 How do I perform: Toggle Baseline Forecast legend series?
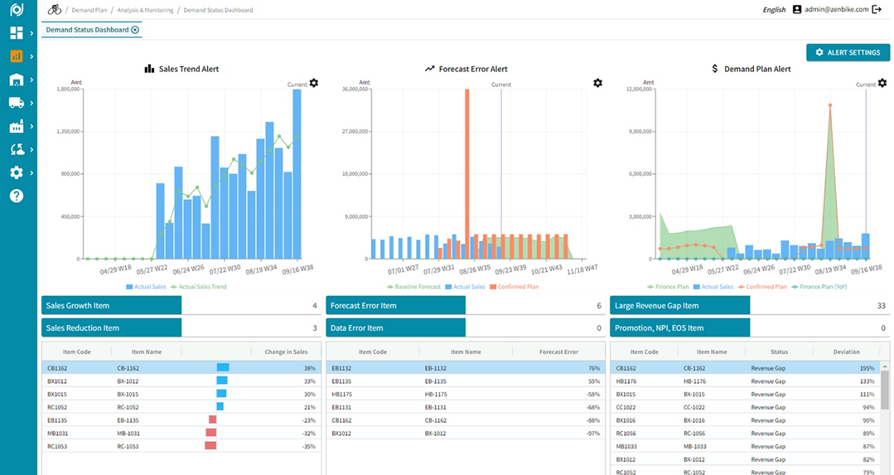414,287
